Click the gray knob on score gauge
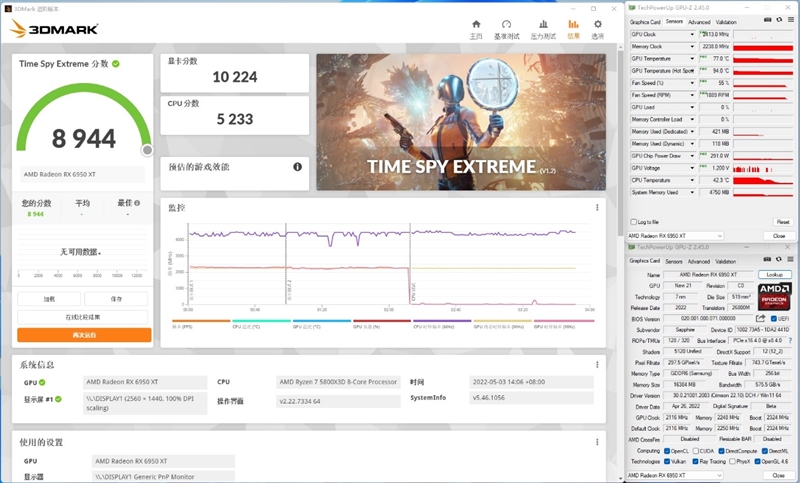 pos(147,150)
